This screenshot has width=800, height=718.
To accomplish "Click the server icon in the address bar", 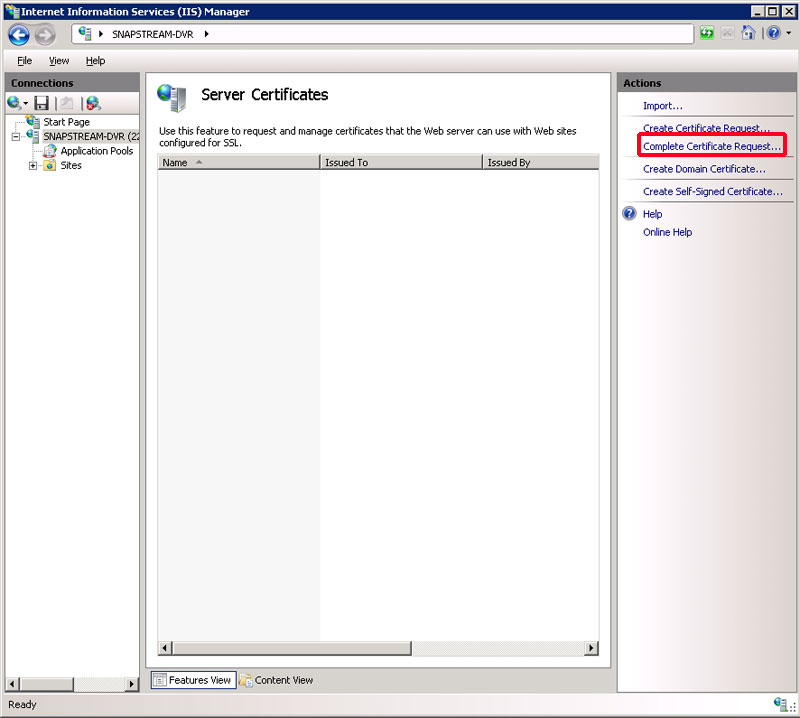I will click(x=85, y=34).
